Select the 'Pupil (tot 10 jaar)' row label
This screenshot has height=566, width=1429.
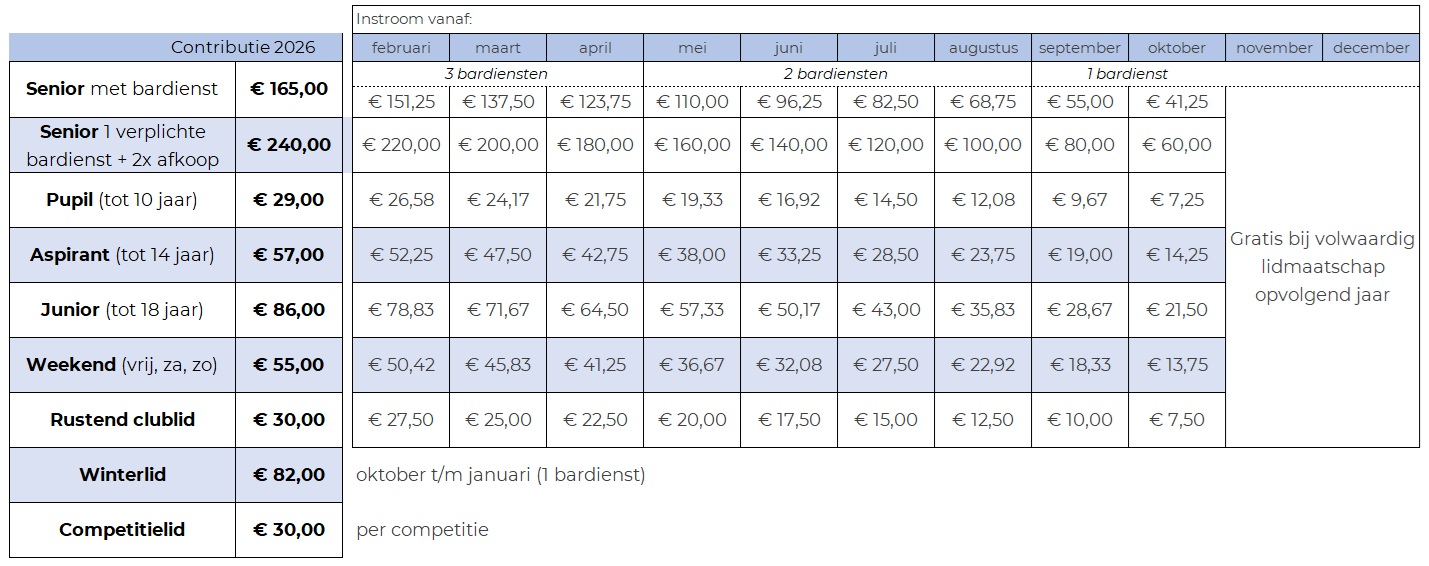(x=122, y=200)
